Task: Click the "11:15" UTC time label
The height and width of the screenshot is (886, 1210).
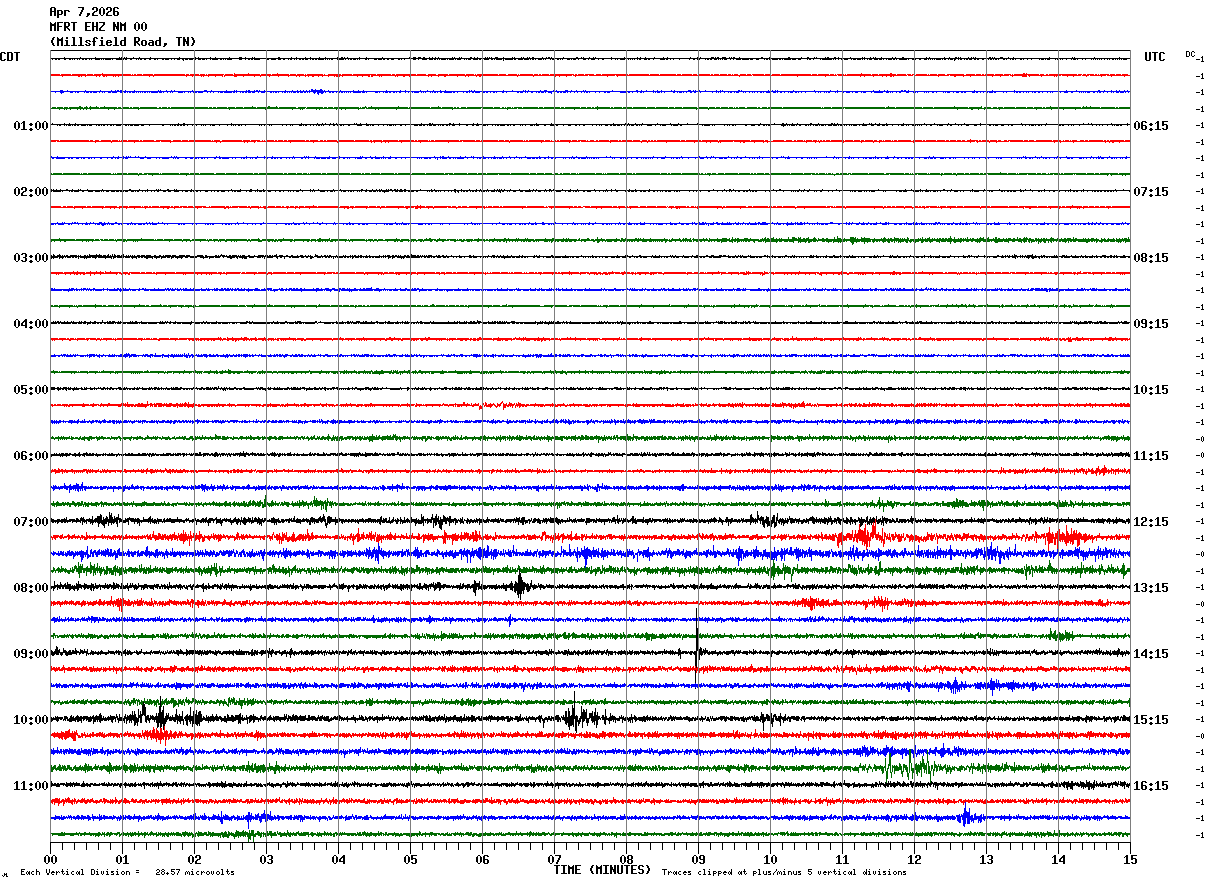Action: click(1150, 456)
